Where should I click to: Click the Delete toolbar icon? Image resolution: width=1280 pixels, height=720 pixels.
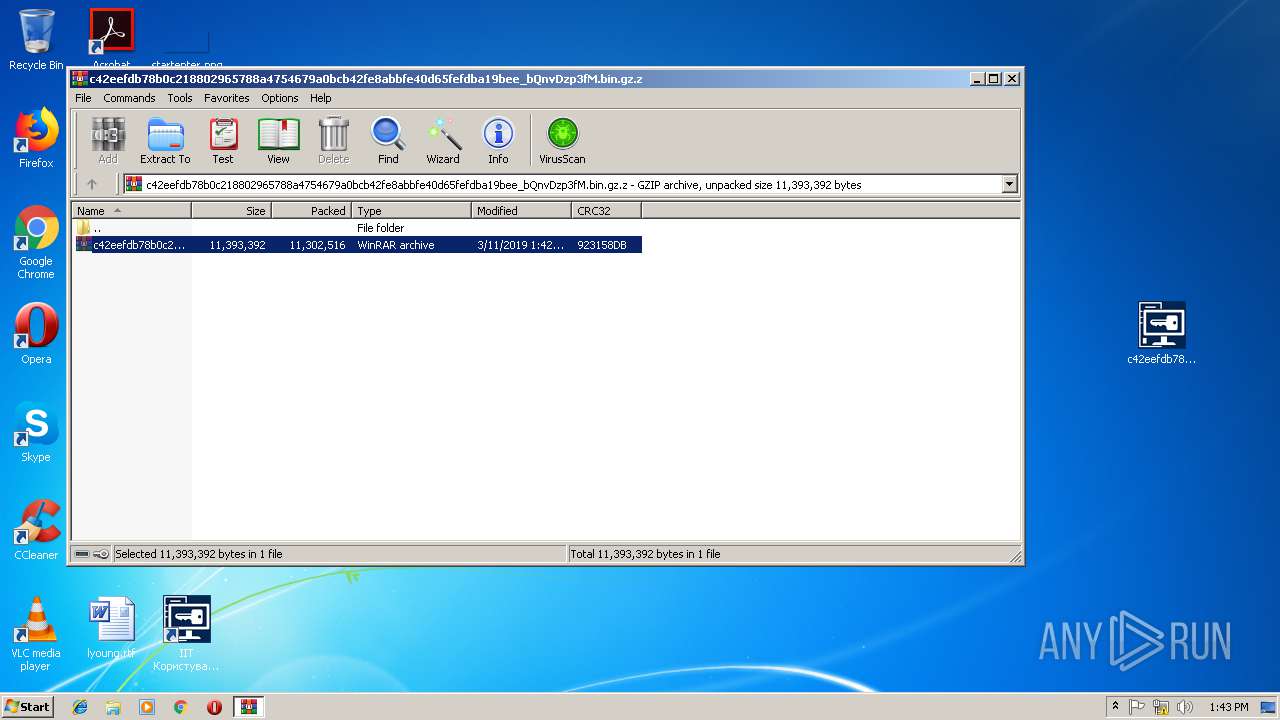pos(333,141)
